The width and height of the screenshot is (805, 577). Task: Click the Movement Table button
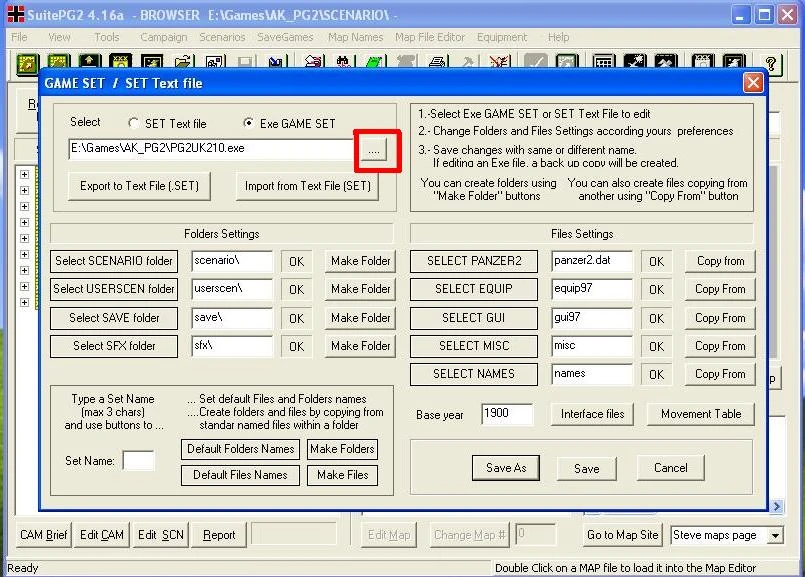coord(701,414)
